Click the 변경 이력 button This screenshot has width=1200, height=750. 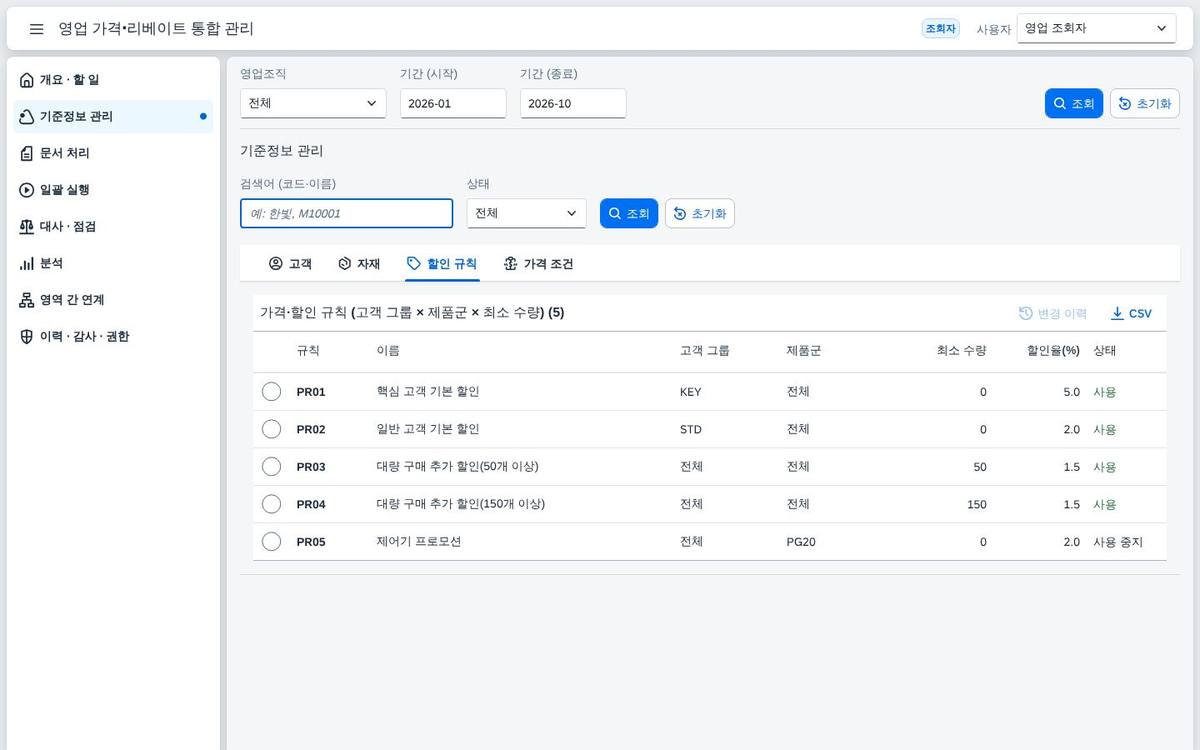1053,314
